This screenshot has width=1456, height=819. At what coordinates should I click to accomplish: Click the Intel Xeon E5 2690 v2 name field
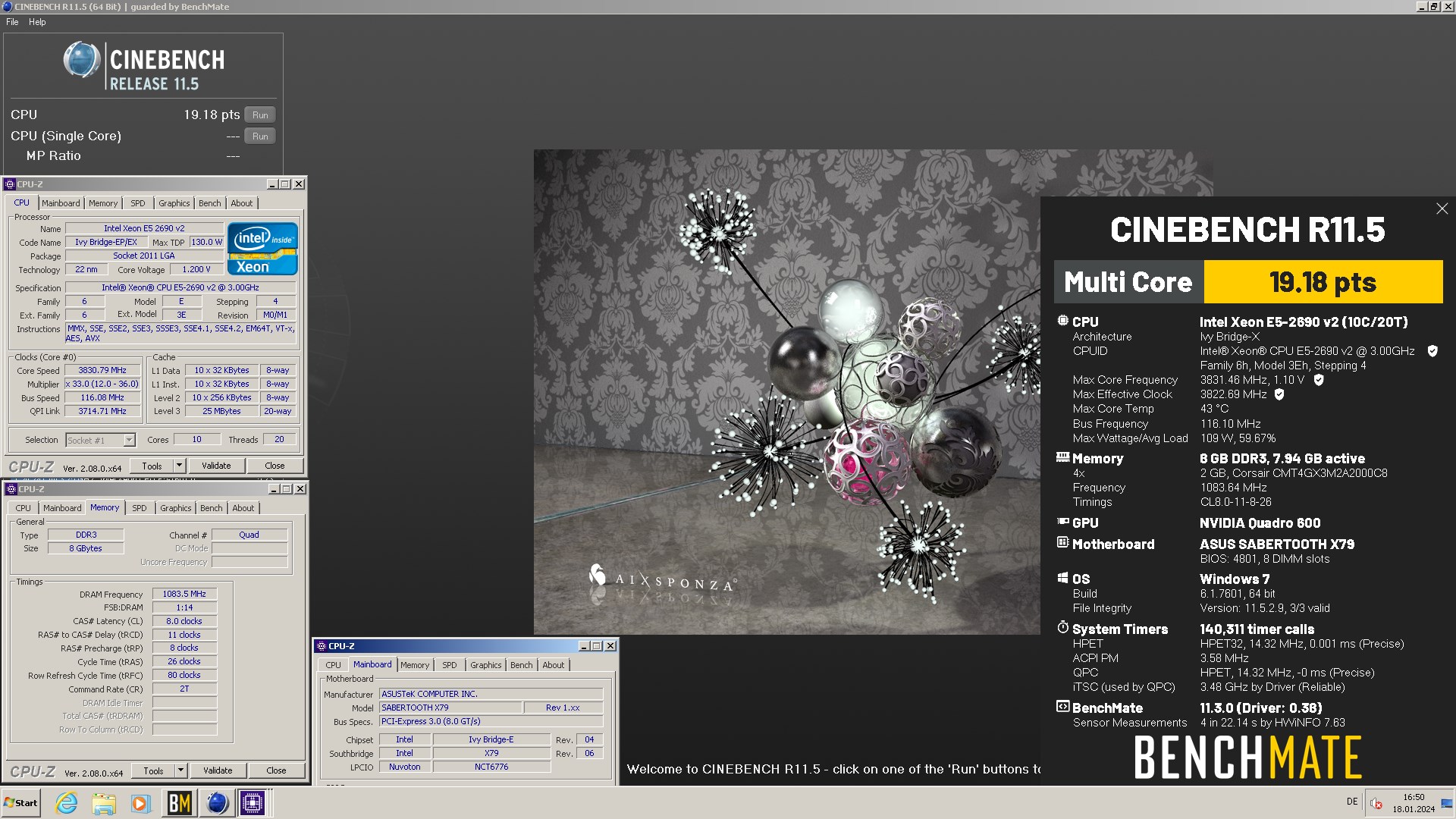144,228
